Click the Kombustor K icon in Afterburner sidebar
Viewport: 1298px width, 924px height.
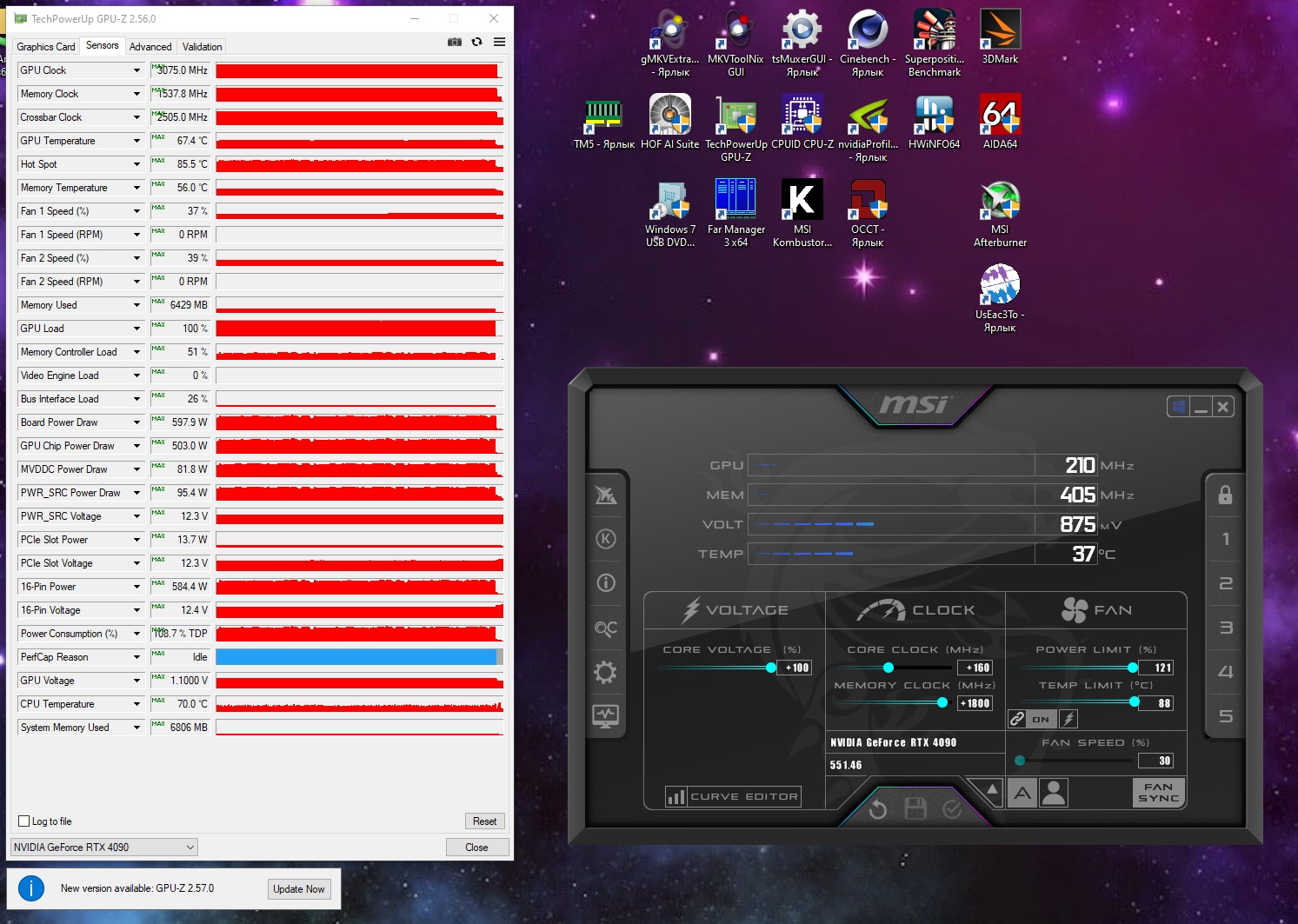coord(606,539)
